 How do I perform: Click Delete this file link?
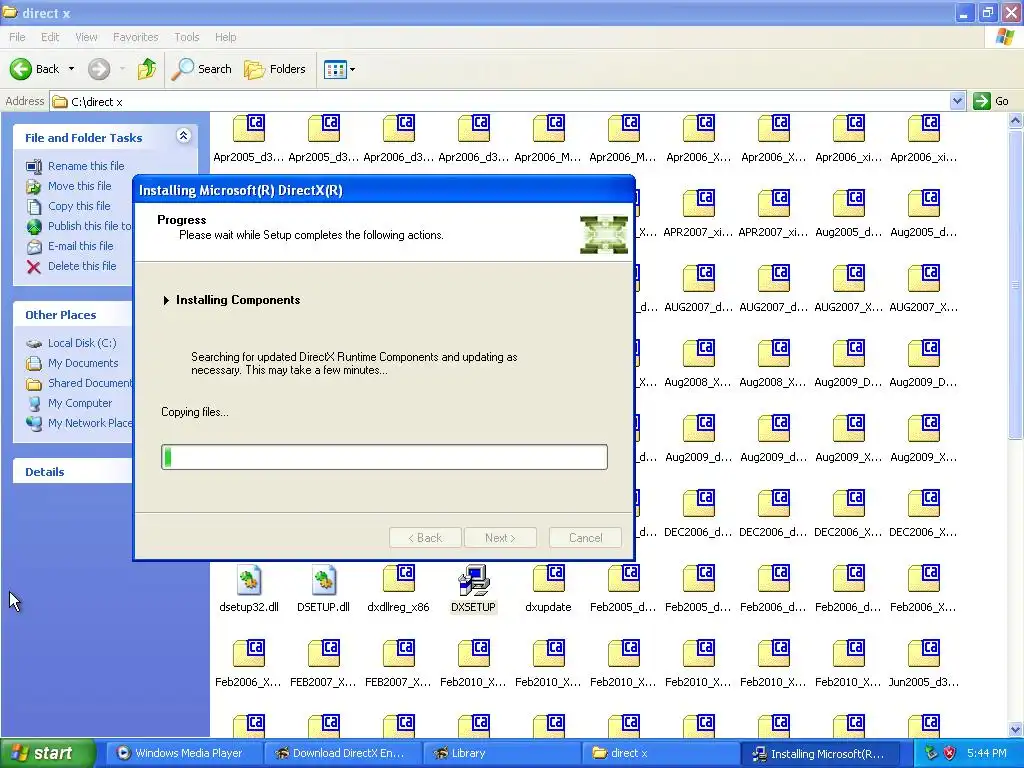[x=82, y=266]
